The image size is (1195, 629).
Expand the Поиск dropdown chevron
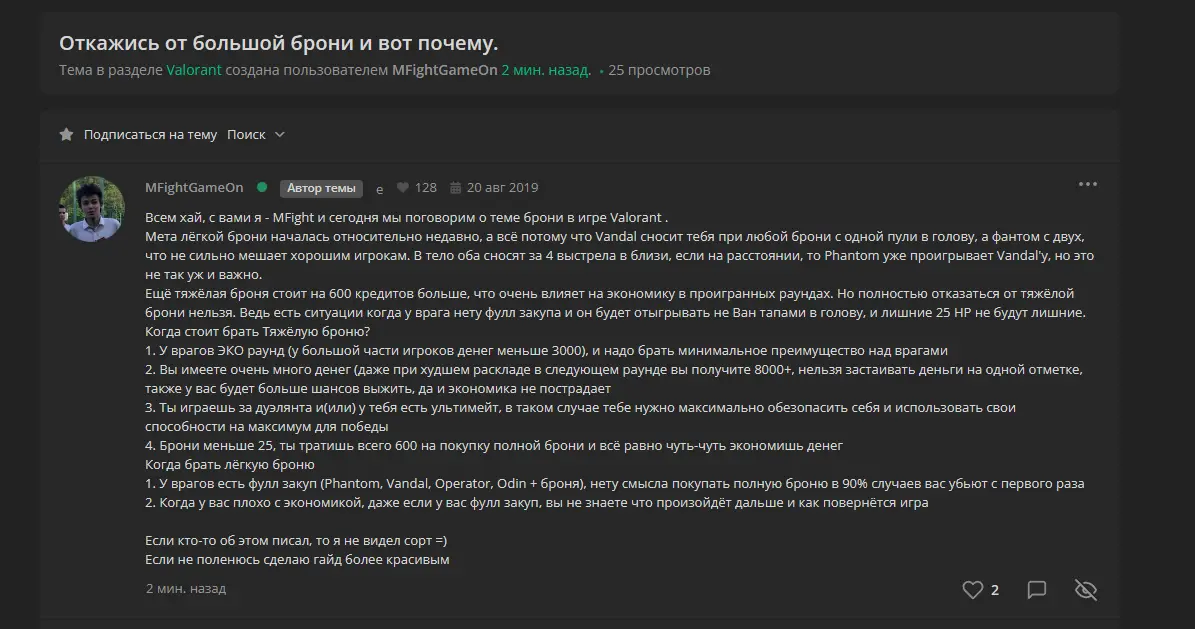280,134
